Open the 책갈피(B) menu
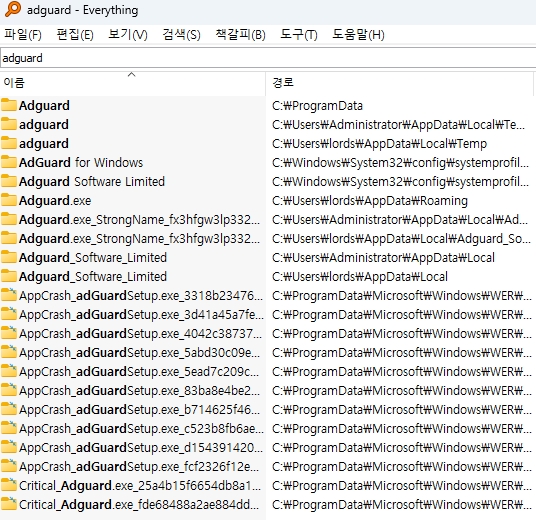The width and height of the screenshot is (536, 520). click(x=240, y=35)
